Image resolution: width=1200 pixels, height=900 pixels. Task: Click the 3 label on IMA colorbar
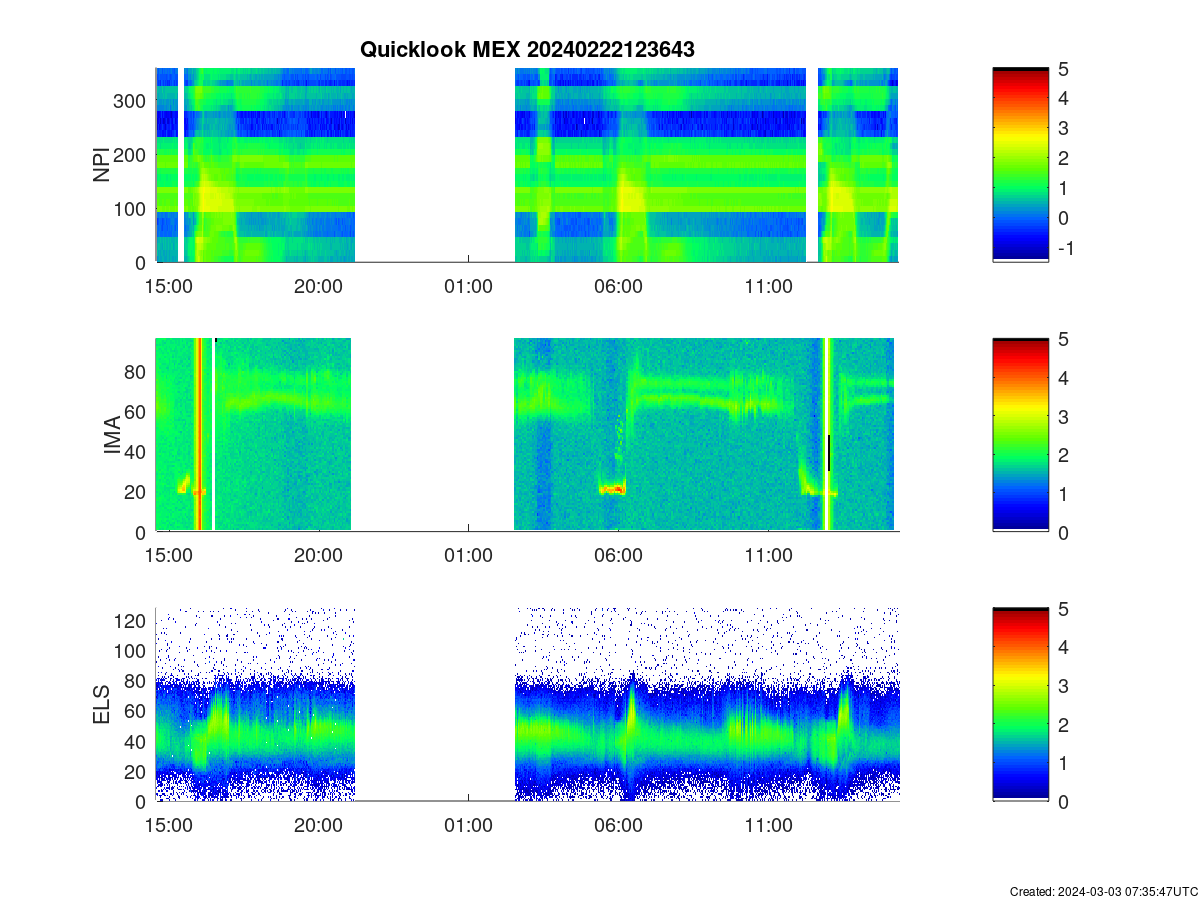coord(1063,416)
